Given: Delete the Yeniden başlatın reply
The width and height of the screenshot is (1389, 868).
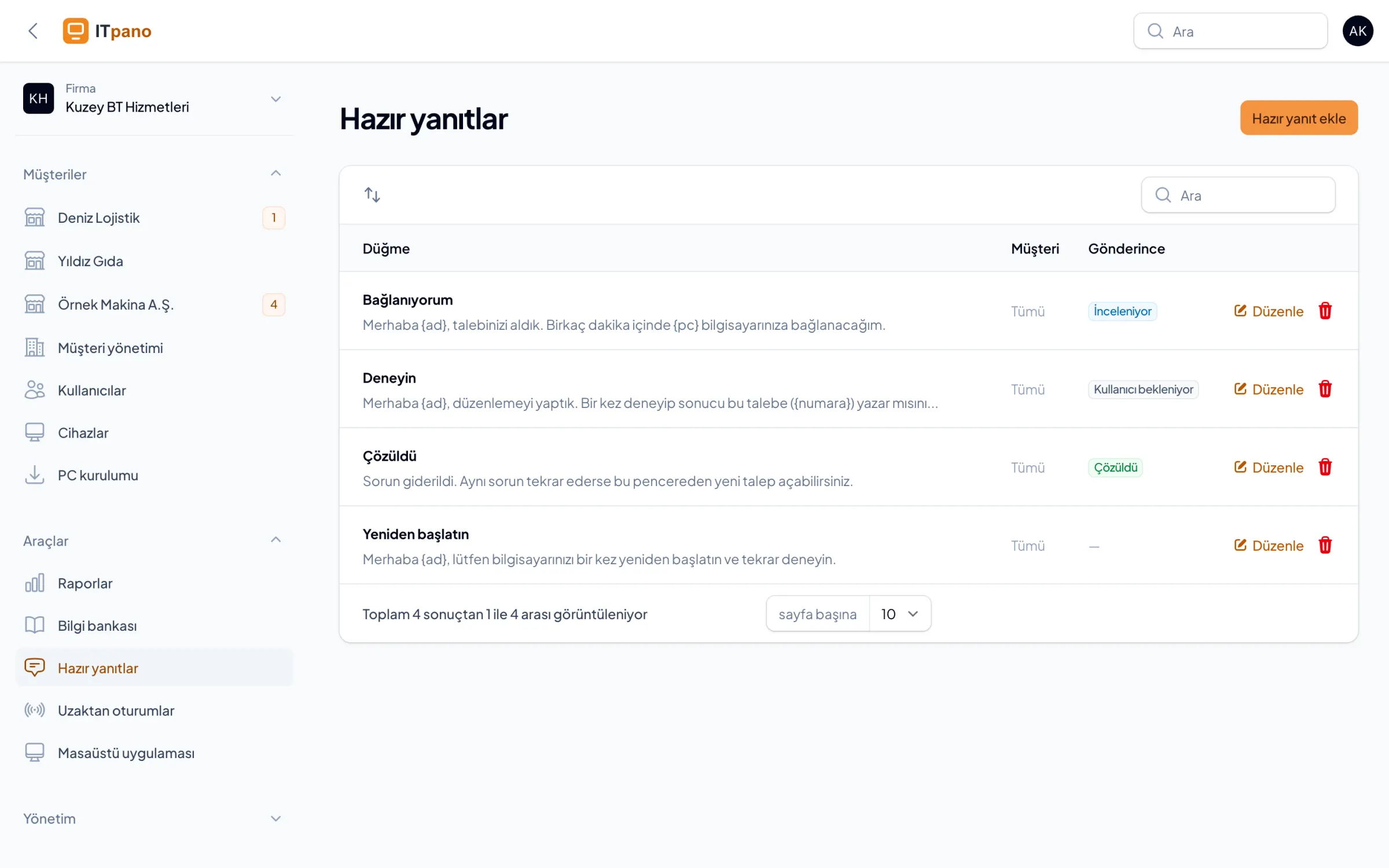Looking at the screenshot, I should (1325, 545).
